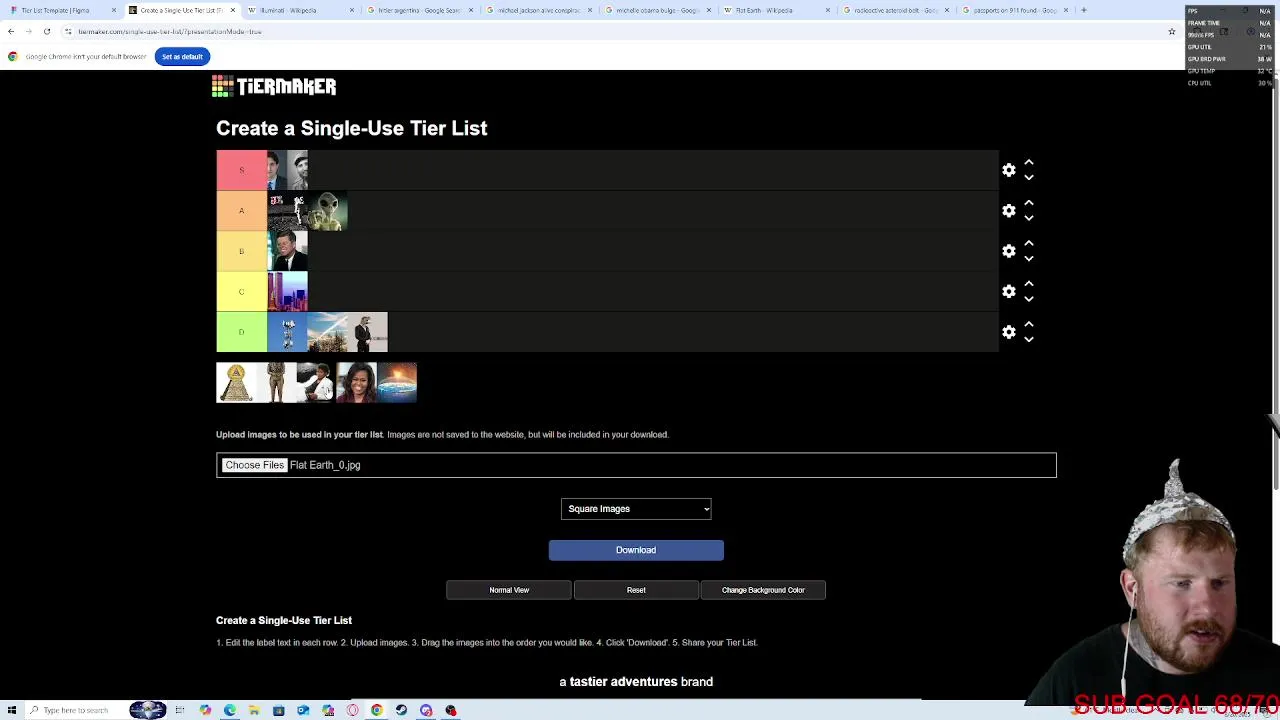Viewport: 1280px width, 720px height.
Task: Move A tier row down with arrow
Action: click(x=1028, y=218)
